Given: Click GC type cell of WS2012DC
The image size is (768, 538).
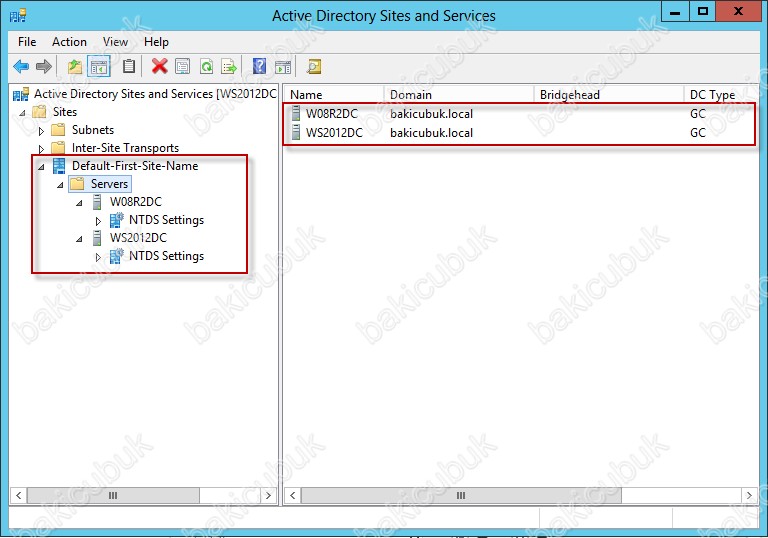Looking at the screenshot, I should point(697,132).
